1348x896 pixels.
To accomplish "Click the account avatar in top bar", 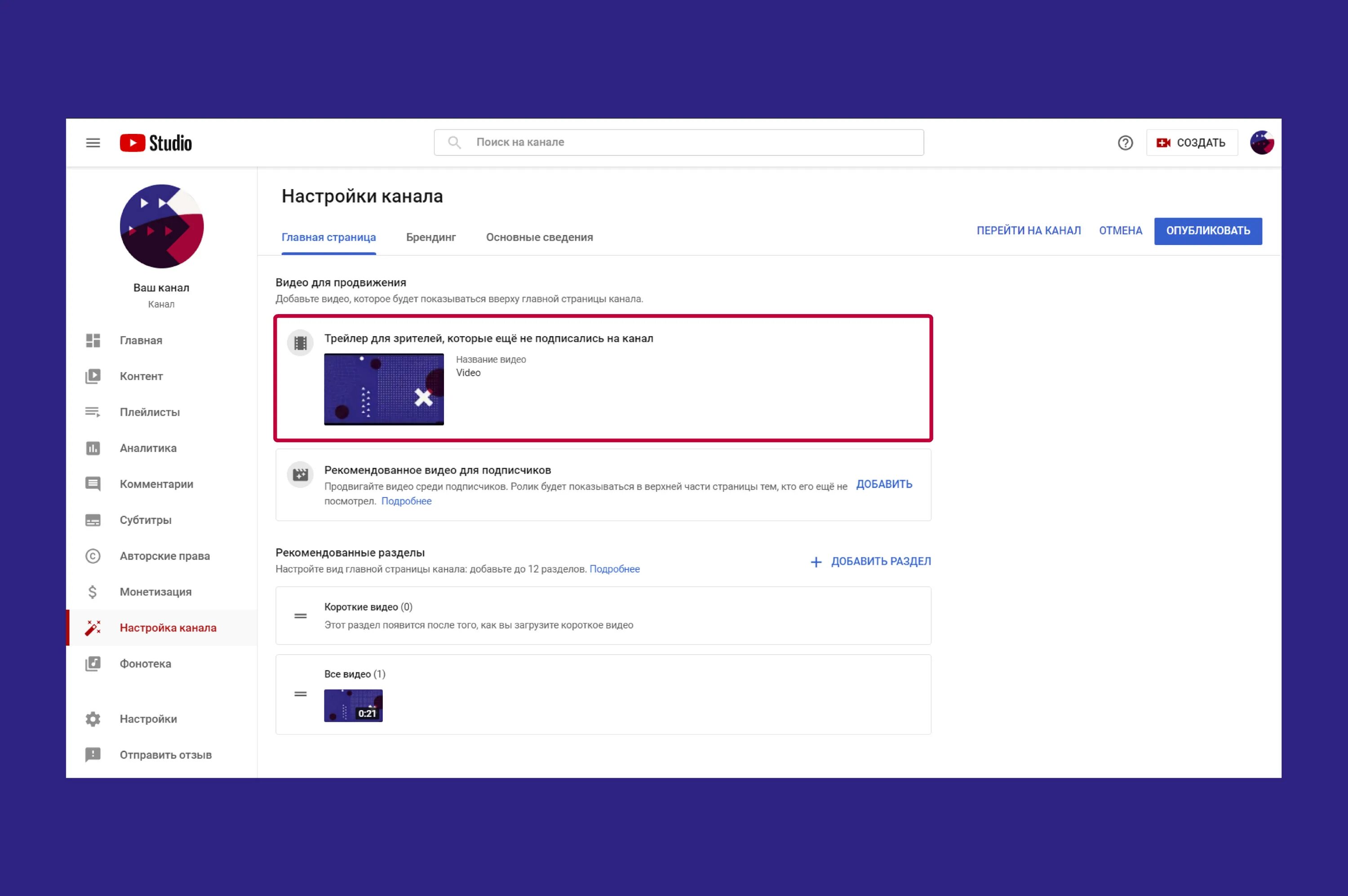I will [1262, 143].
